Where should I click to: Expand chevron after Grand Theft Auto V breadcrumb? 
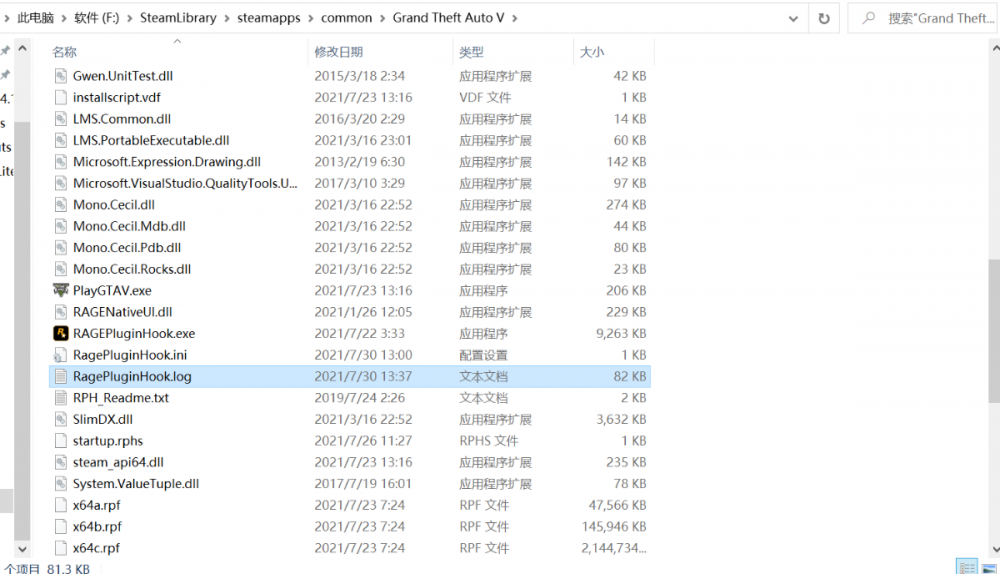515,18
